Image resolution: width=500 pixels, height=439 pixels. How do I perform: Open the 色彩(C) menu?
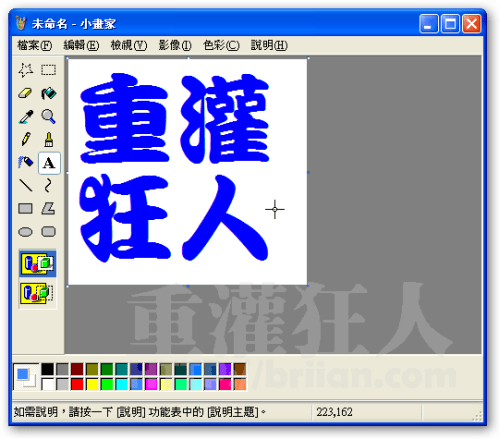coord(221,45)
